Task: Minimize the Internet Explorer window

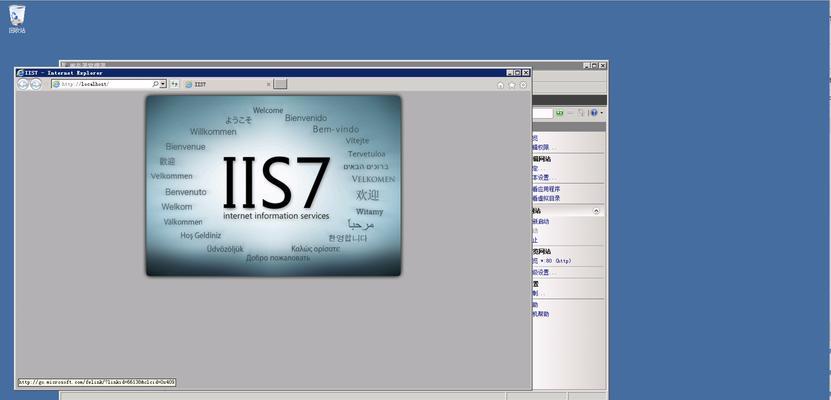Action: [509, 73]
